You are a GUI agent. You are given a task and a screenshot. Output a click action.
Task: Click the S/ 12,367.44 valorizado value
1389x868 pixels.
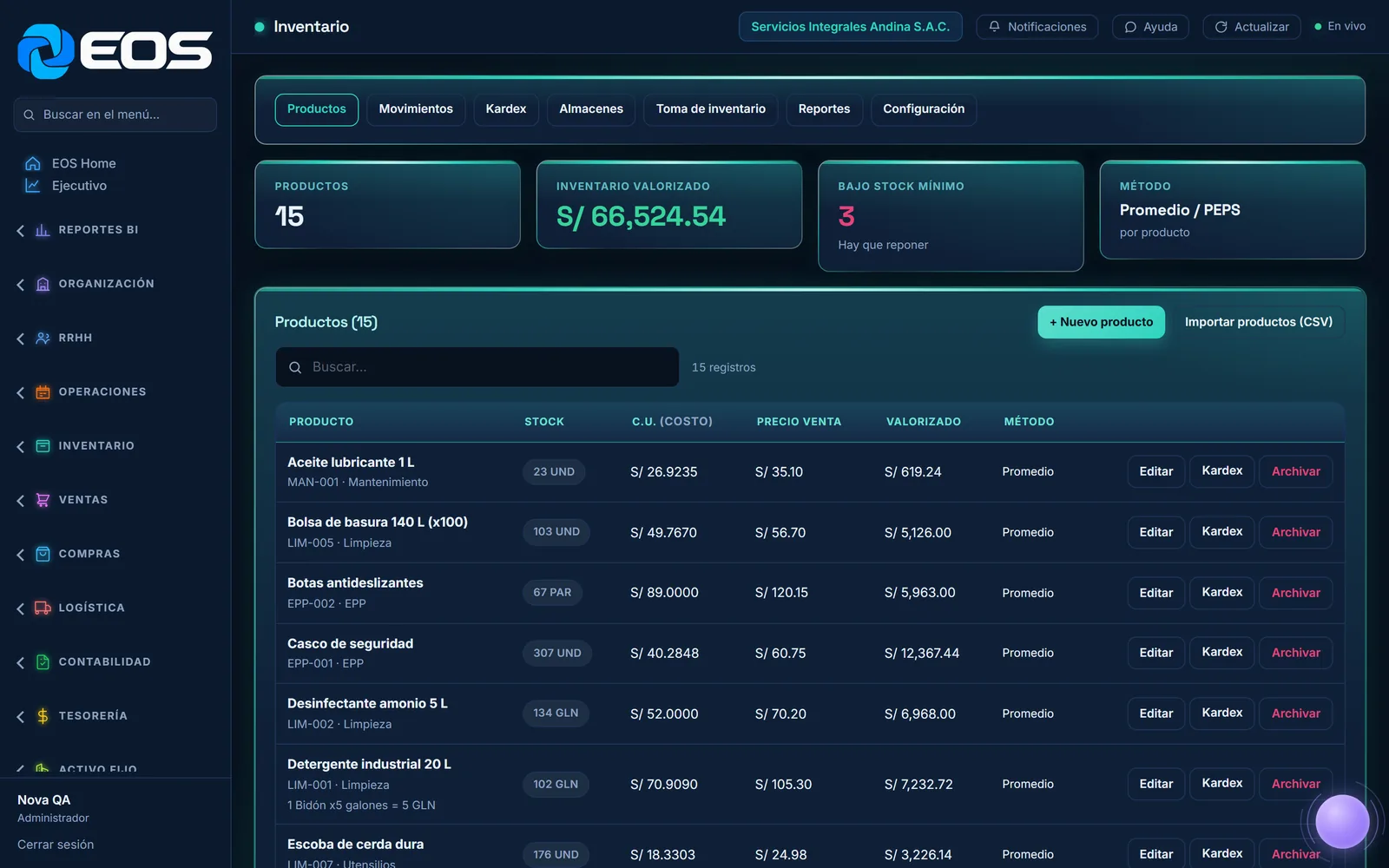pos(922,654)
